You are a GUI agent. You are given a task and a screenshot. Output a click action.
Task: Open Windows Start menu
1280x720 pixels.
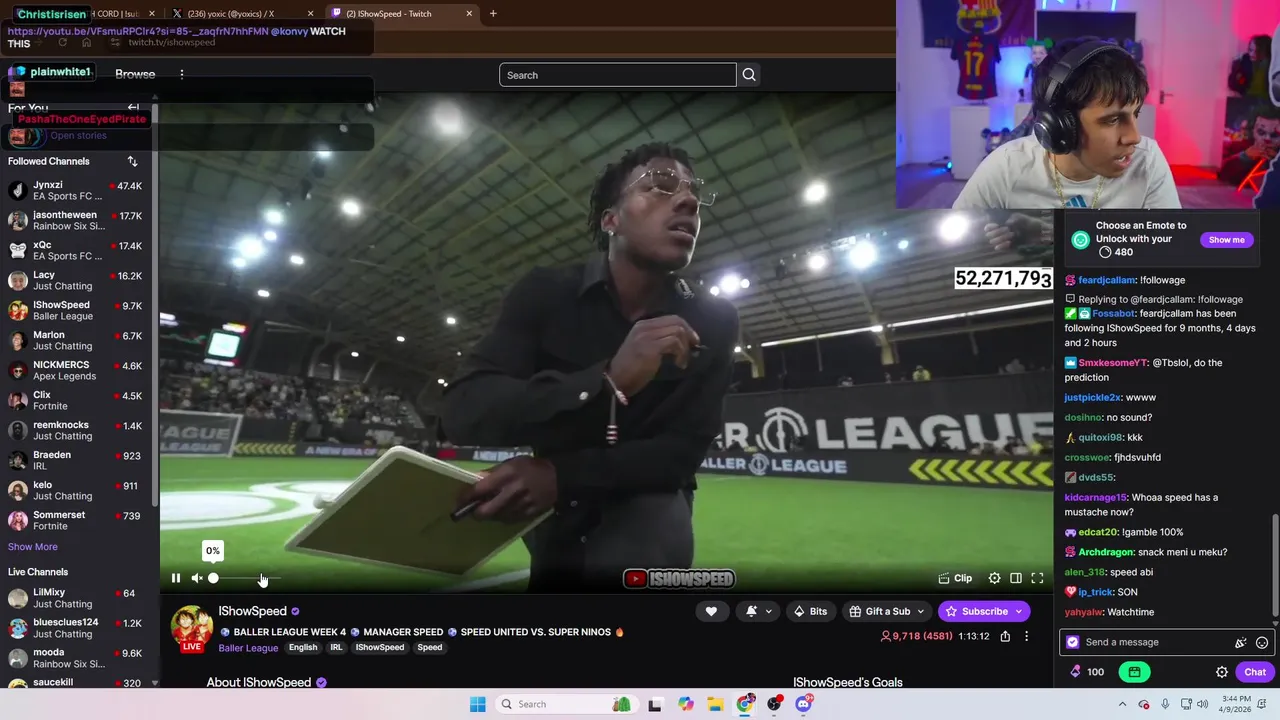(478, 704)
